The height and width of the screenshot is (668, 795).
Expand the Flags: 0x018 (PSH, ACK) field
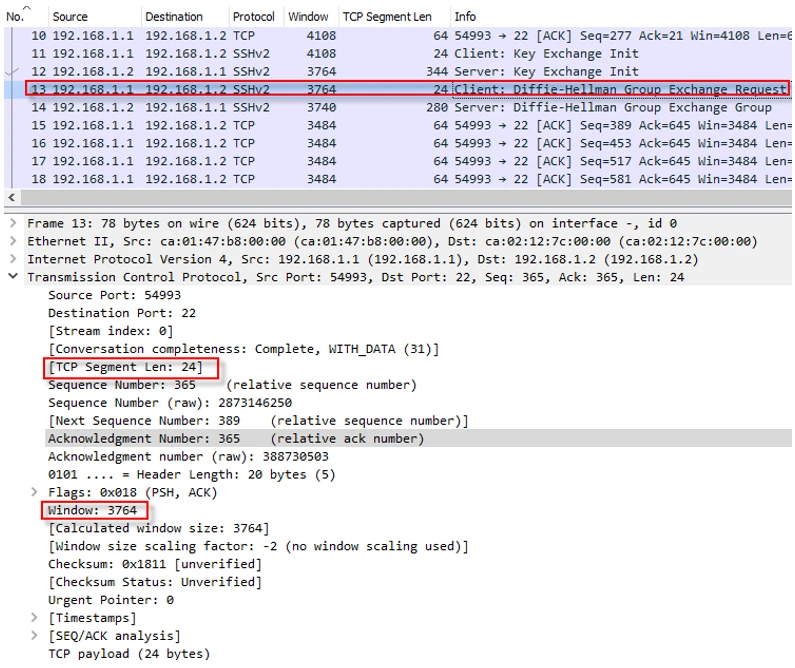click(34, 492)
